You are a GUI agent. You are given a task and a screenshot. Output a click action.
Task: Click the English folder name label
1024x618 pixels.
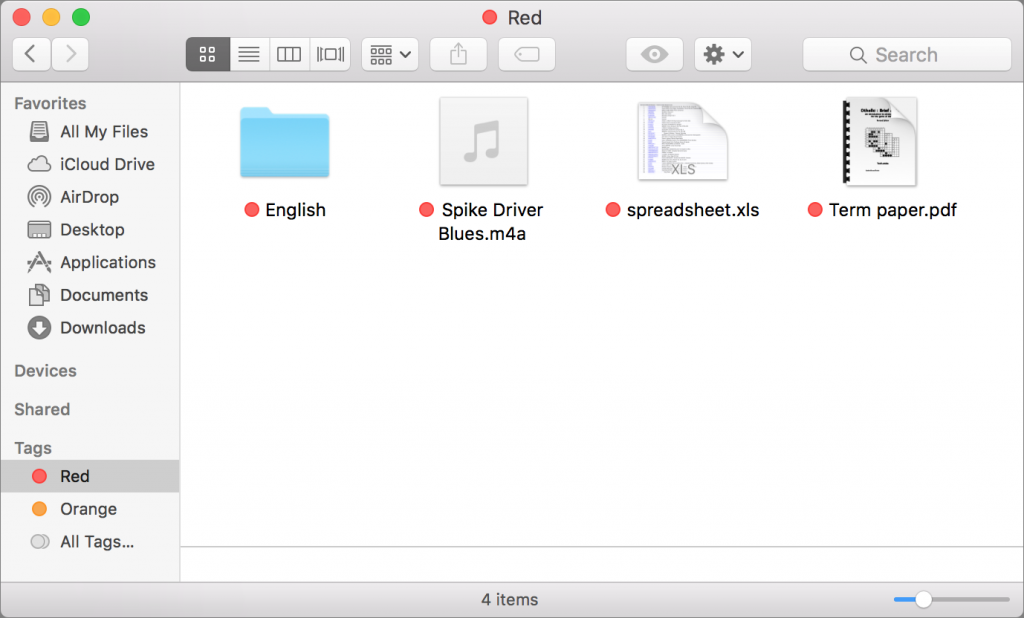click(x=296, y=210)
